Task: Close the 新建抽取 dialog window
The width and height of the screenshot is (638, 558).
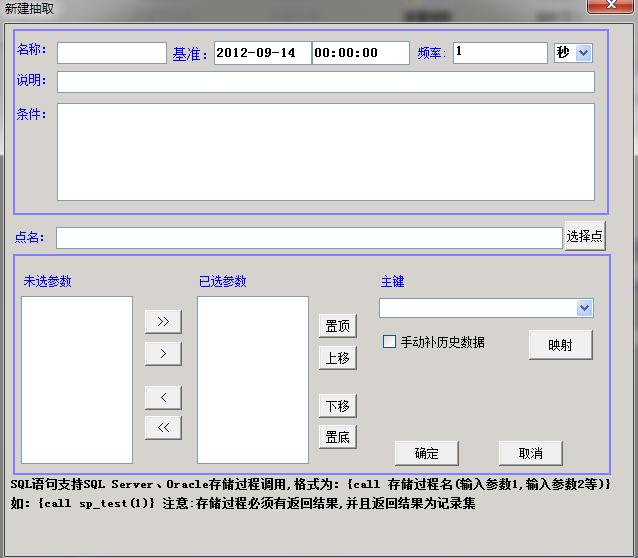Action: coord(610,6)
